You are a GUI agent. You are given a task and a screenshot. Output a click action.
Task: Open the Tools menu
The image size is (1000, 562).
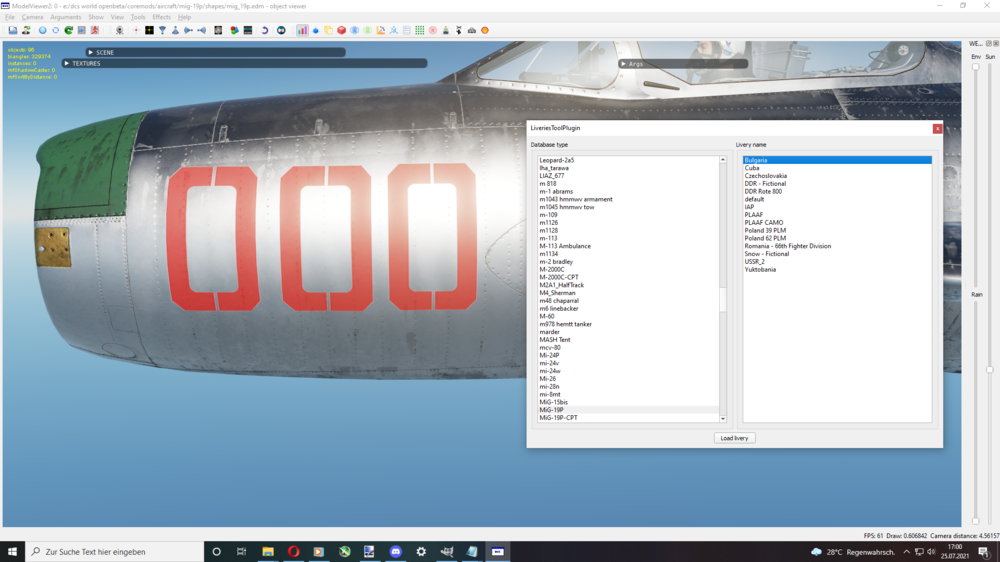(x=138, y=17)
